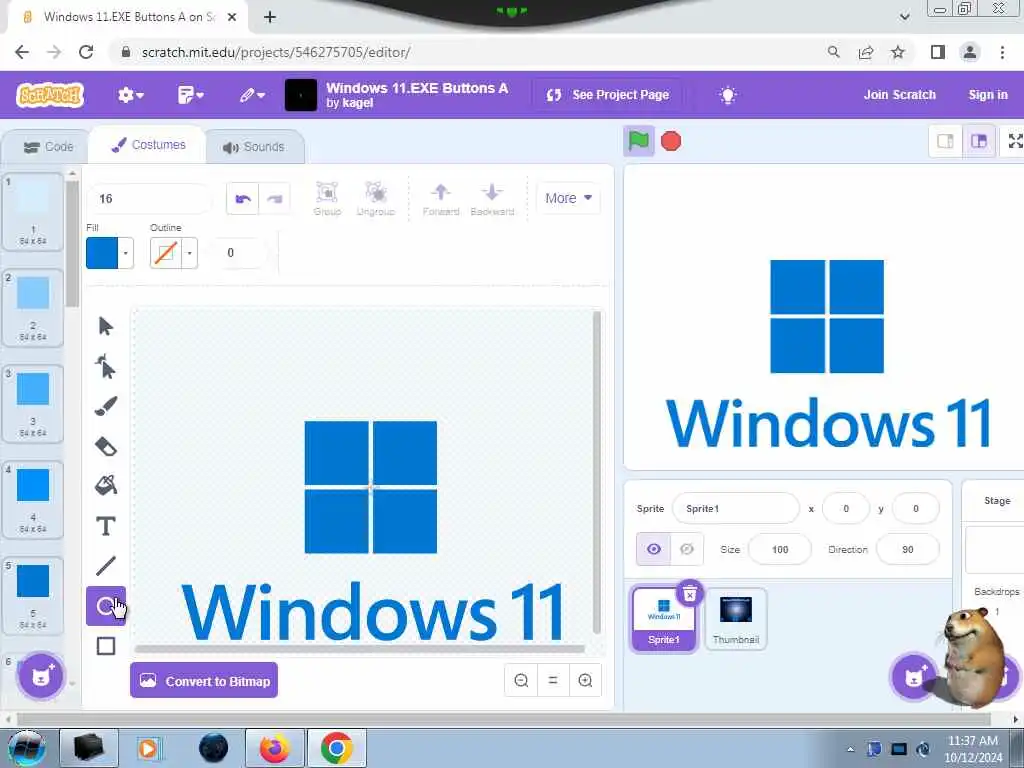Click the Chrome taskbar icon
Screen dimensions: 1024x768
tap(336, 748)
